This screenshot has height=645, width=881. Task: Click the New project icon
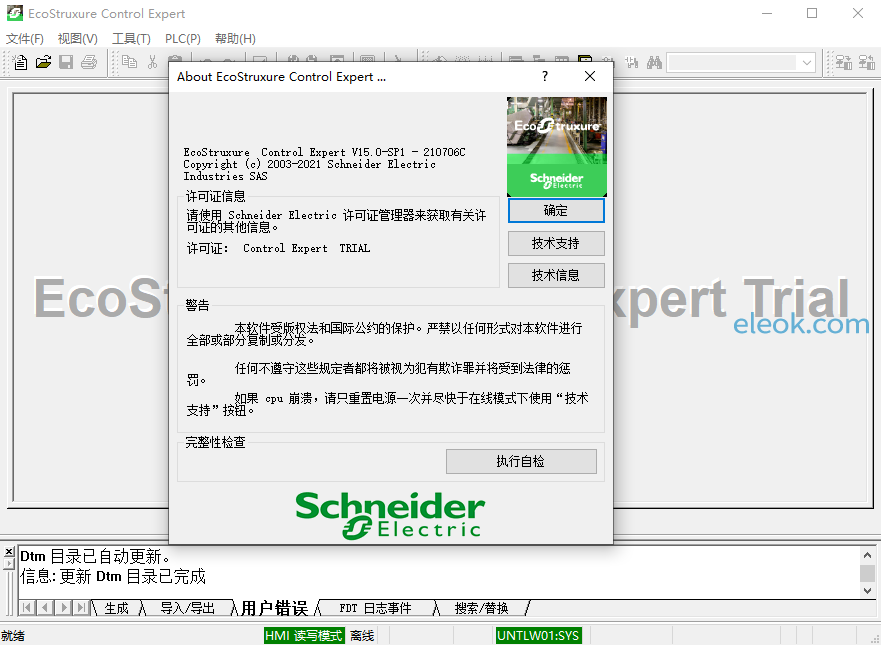(x=20, y=62)
